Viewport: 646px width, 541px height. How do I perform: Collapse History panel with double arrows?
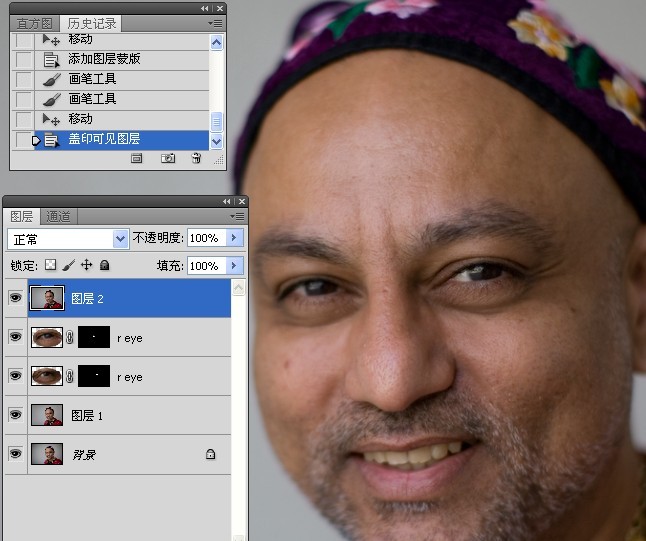[204, 8]
